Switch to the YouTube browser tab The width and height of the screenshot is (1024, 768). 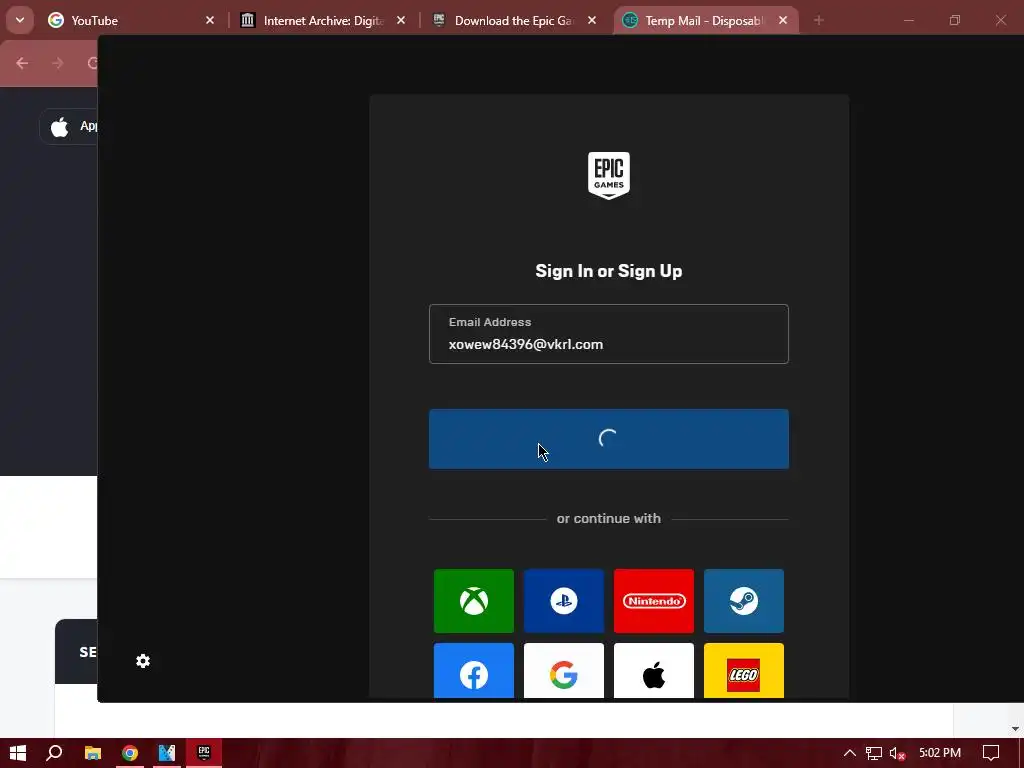(131, 20)
